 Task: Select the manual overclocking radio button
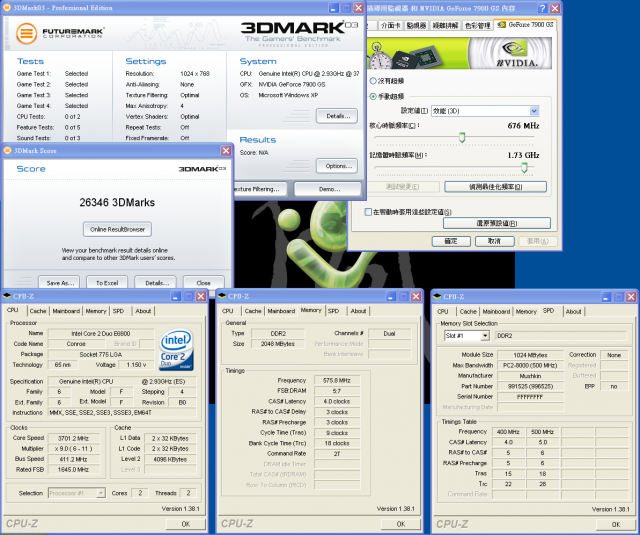(373, 96)
